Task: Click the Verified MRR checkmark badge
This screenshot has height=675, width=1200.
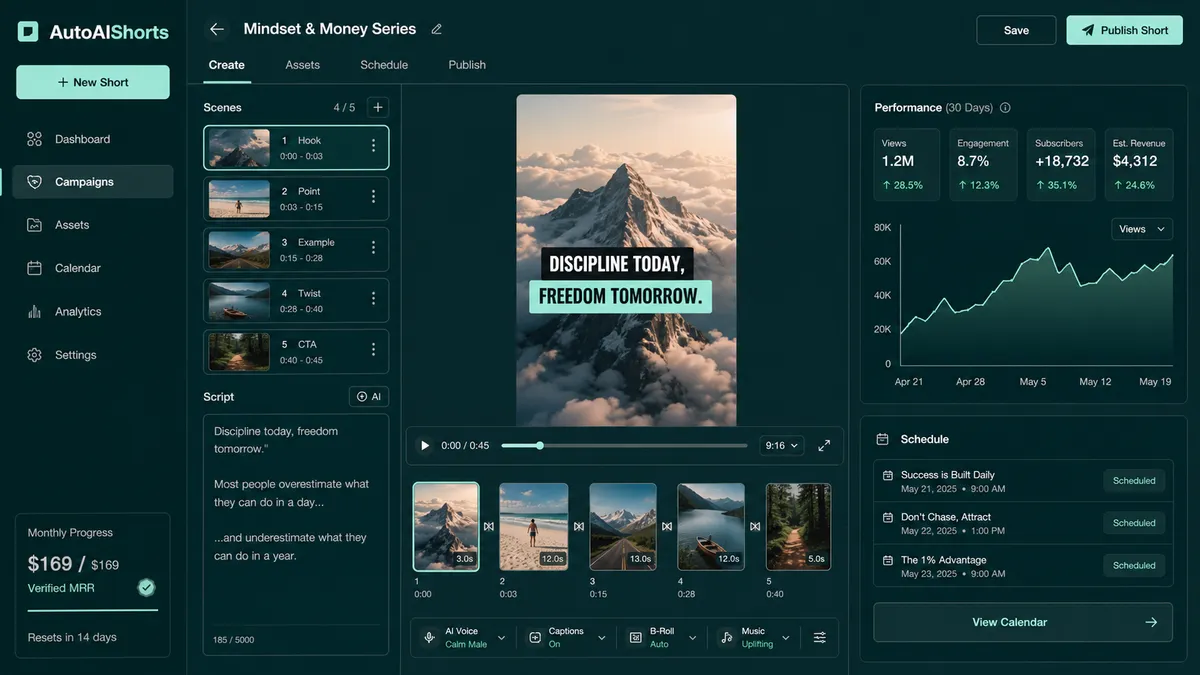Action: pyautogui.click(x=147, y=587)
